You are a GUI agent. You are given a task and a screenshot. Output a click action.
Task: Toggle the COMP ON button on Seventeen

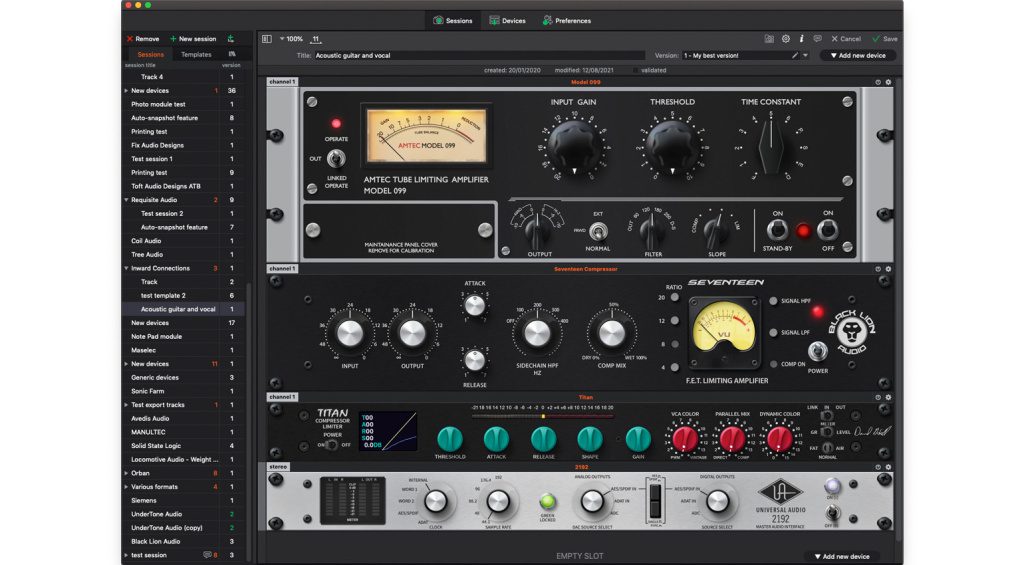click(x=774, y=364)
